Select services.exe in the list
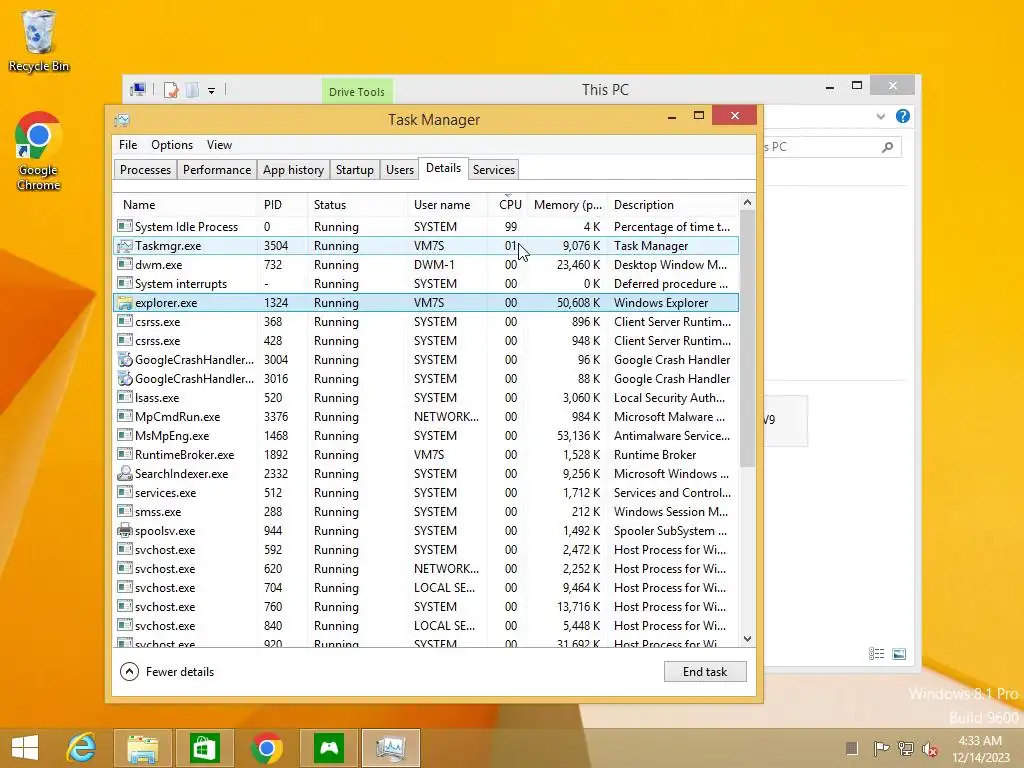Screen dimensions: 1024x768 click(426, 492)
